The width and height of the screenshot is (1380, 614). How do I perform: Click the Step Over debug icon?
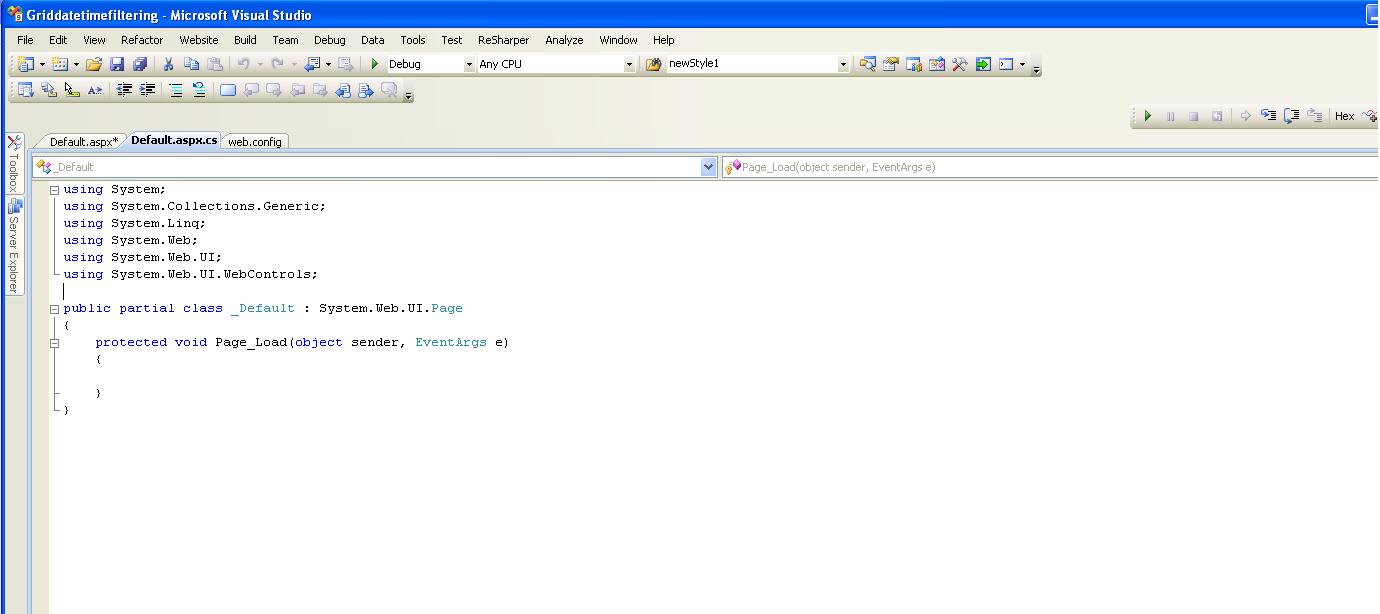click(1292, 116)
